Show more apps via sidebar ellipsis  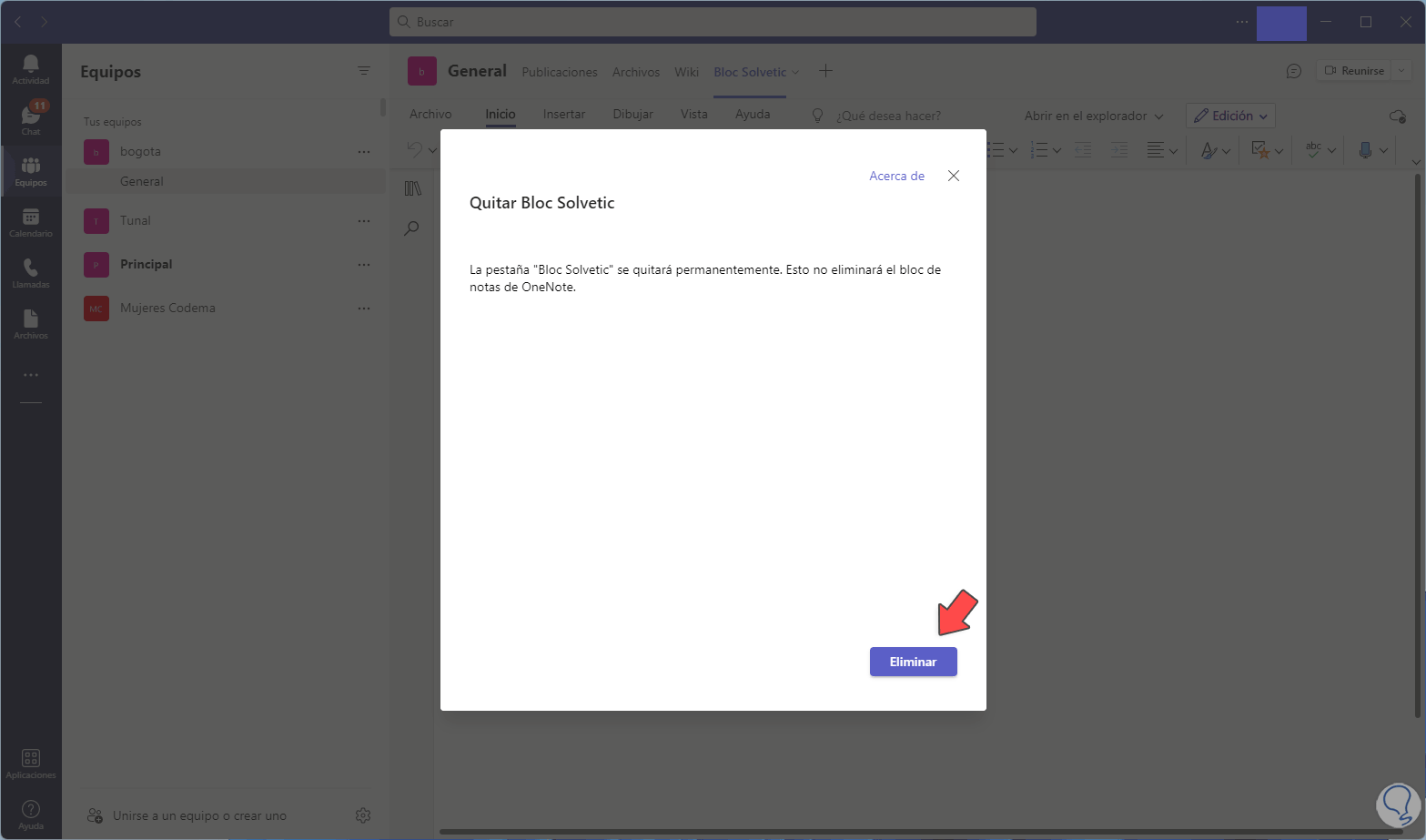(x=31, y=375)
